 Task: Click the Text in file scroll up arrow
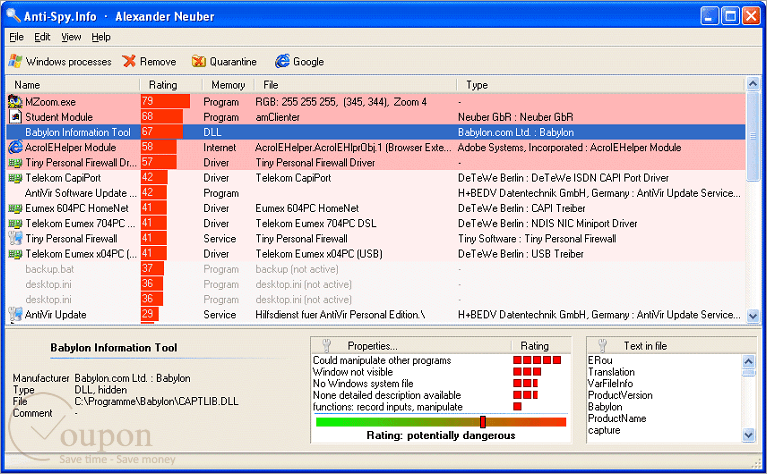click(748, 361)
